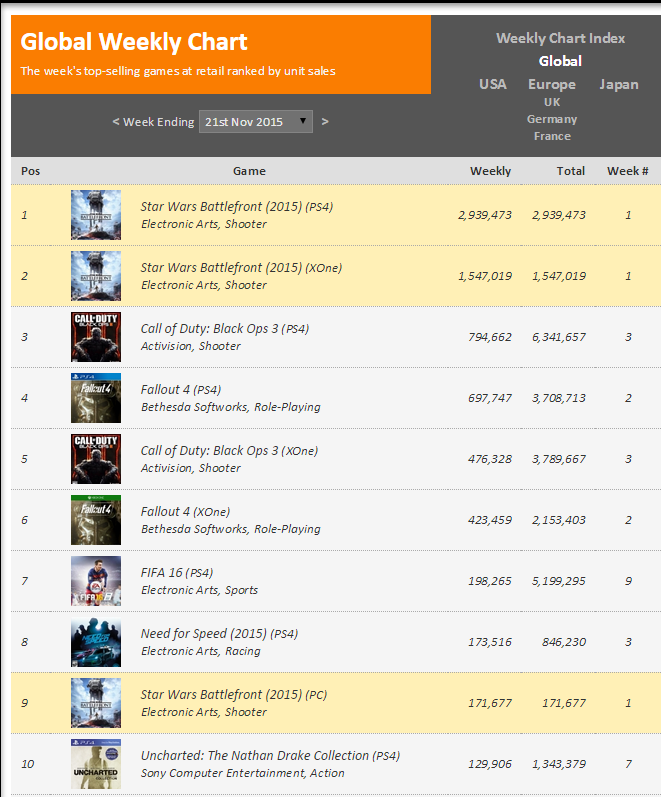The image size is (661, 797).
Task: Open the Week Ending date dropdown
Action: coord(256,121)
